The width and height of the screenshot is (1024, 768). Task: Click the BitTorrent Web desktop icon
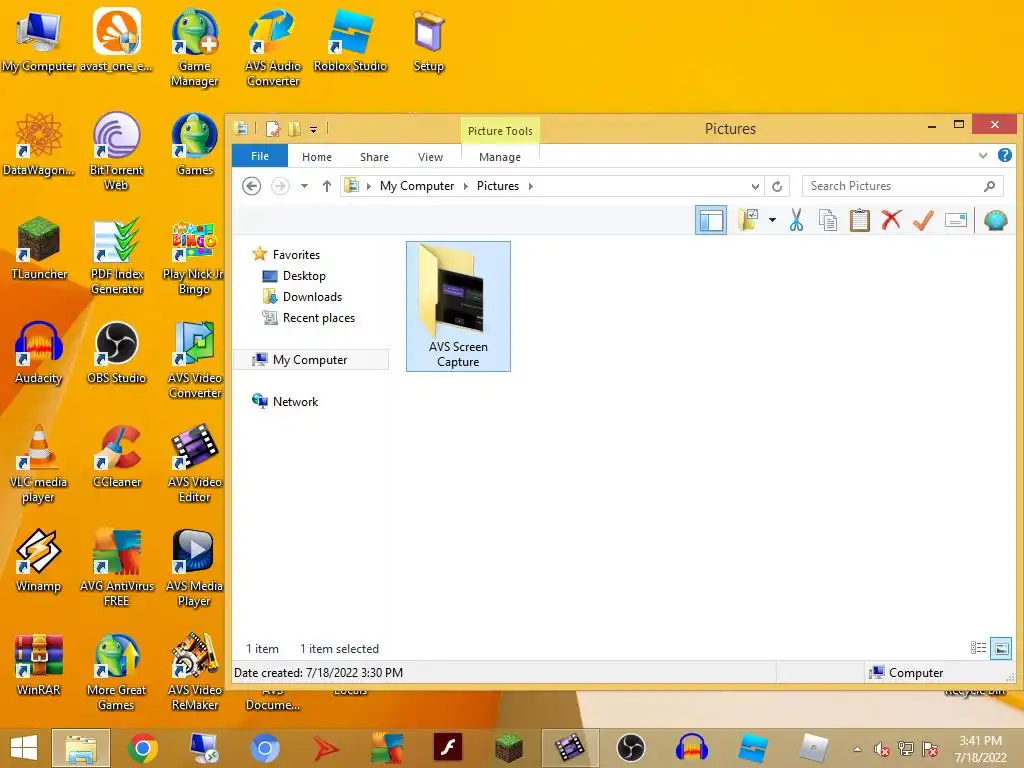(x=116, y=152)
